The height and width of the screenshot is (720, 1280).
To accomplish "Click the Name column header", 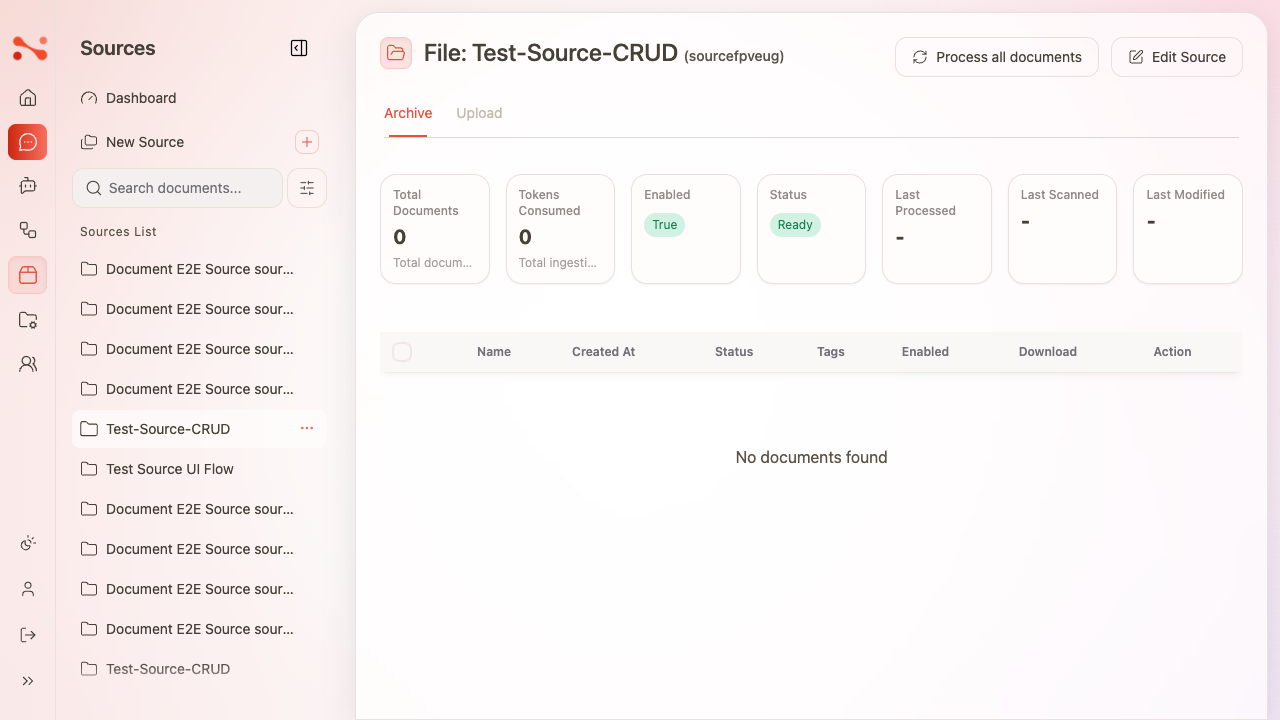I will click(494, 352).
